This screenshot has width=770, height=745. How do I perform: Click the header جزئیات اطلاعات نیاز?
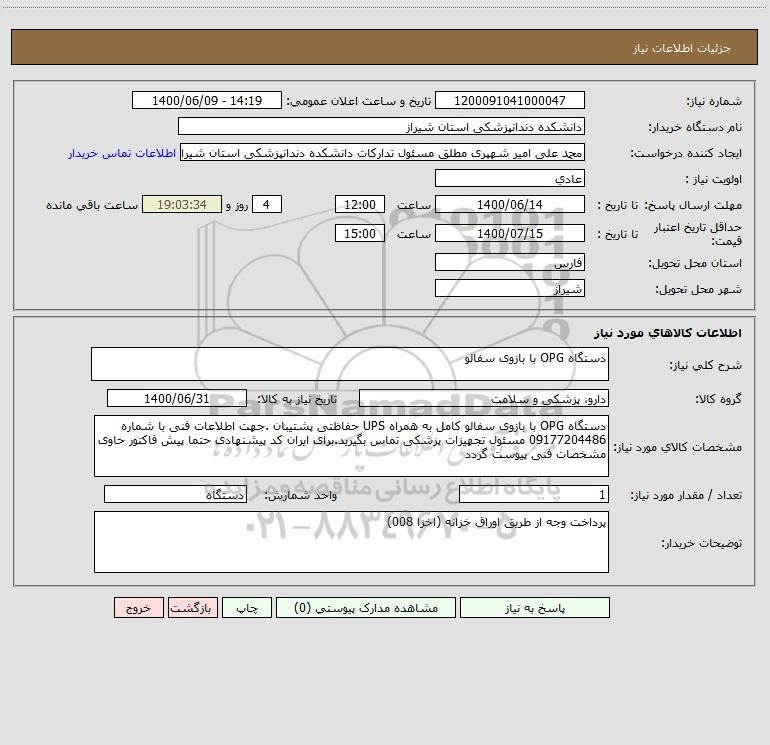point(682,48)
